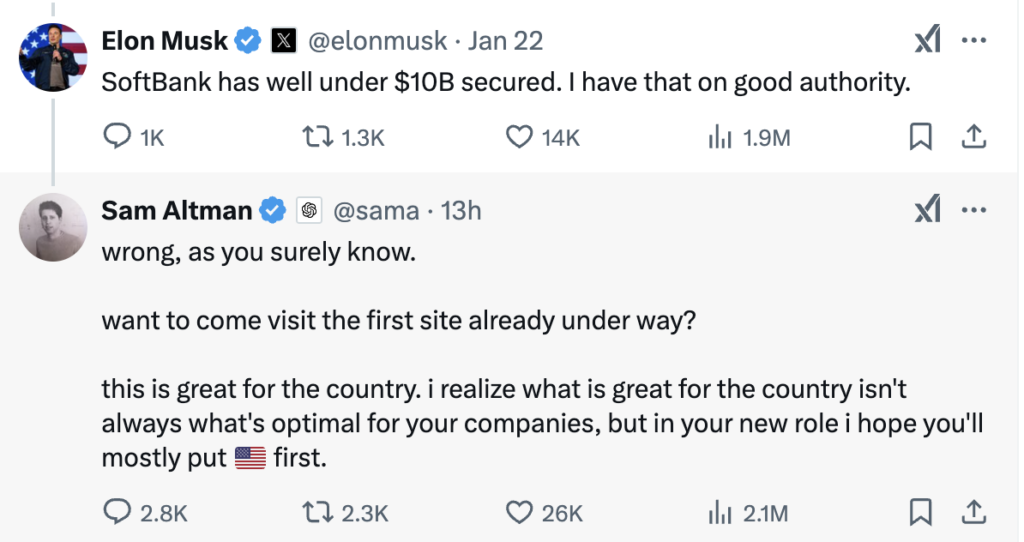Bookmark Sam Altman's reply tweet
1024x542 pixels.
click(920, 513)
